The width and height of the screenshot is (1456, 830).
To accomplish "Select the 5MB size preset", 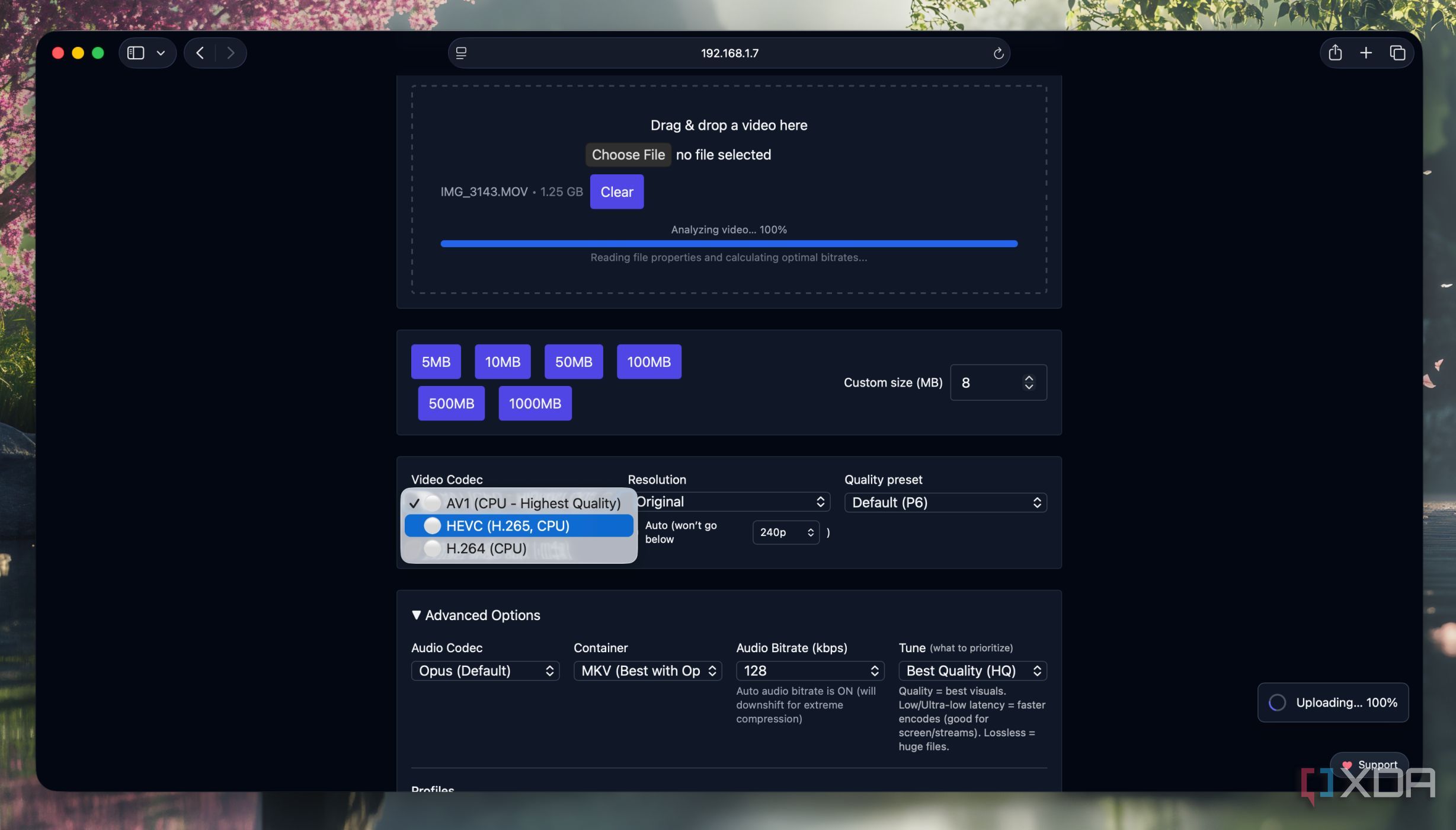I will [436, 362].
